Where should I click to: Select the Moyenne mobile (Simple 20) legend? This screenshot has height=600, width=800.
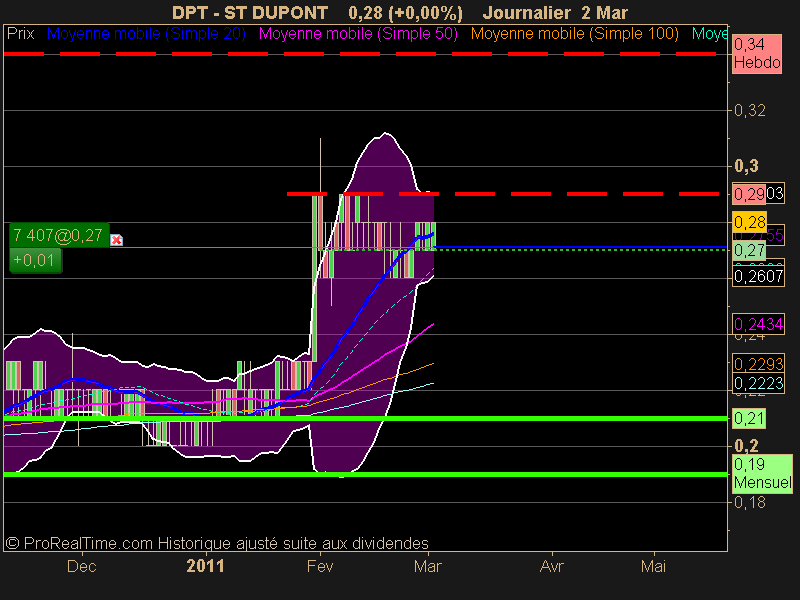click(x=146, y=34)
